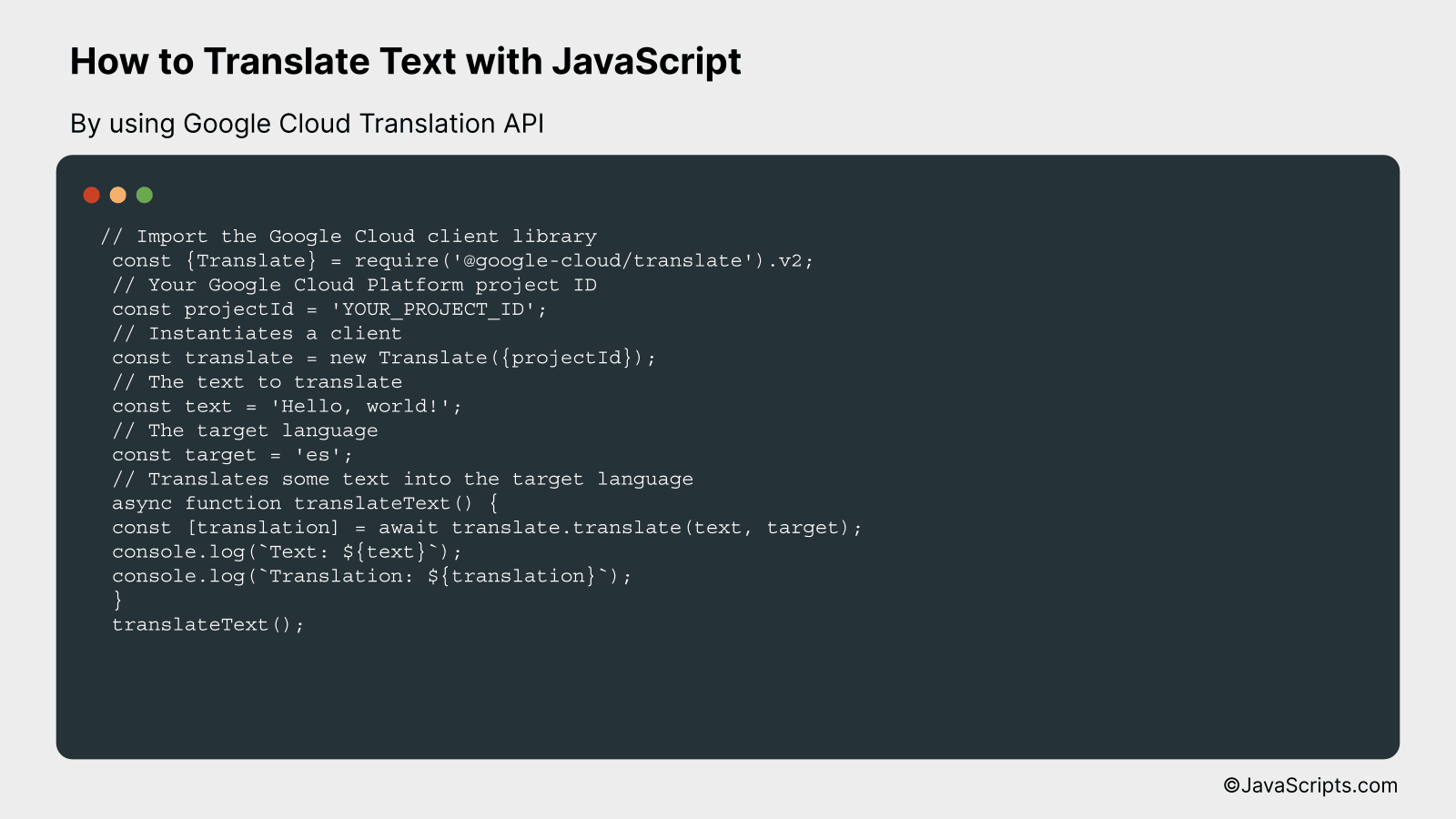Select the 'Hello, world!' string
The image size is (1456, 819).
point(362,406)
